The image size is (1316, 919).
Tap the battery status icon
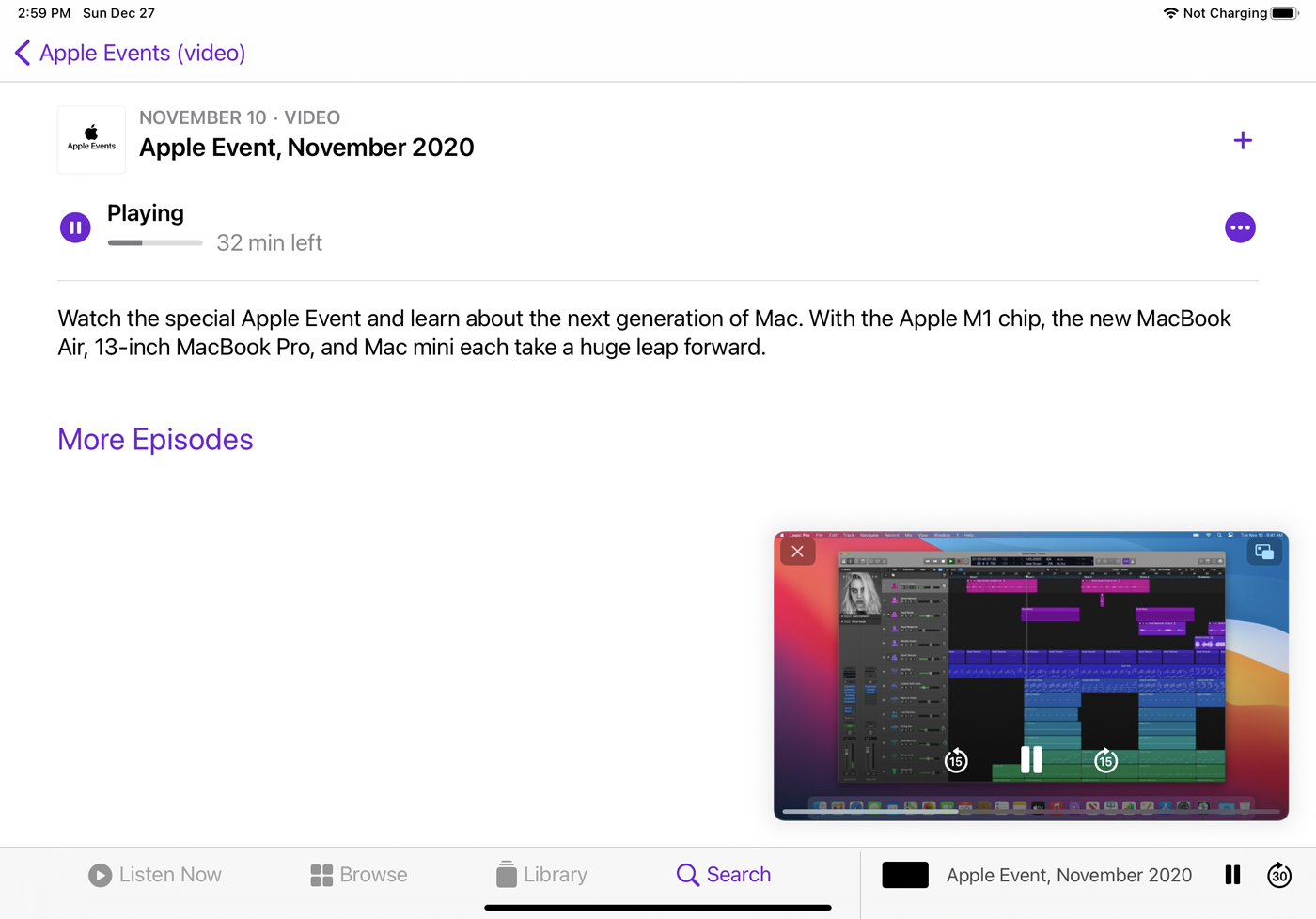pos(1285,13)
